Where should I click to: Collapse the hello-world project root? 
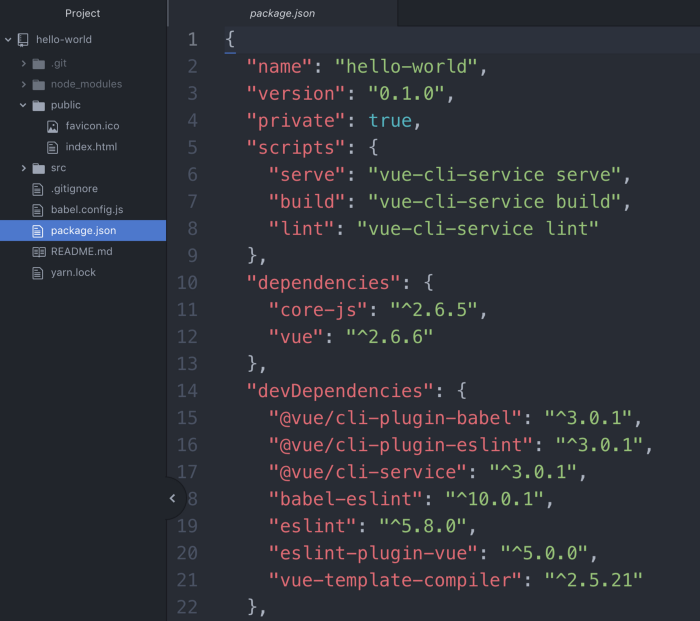pos(8,40)
